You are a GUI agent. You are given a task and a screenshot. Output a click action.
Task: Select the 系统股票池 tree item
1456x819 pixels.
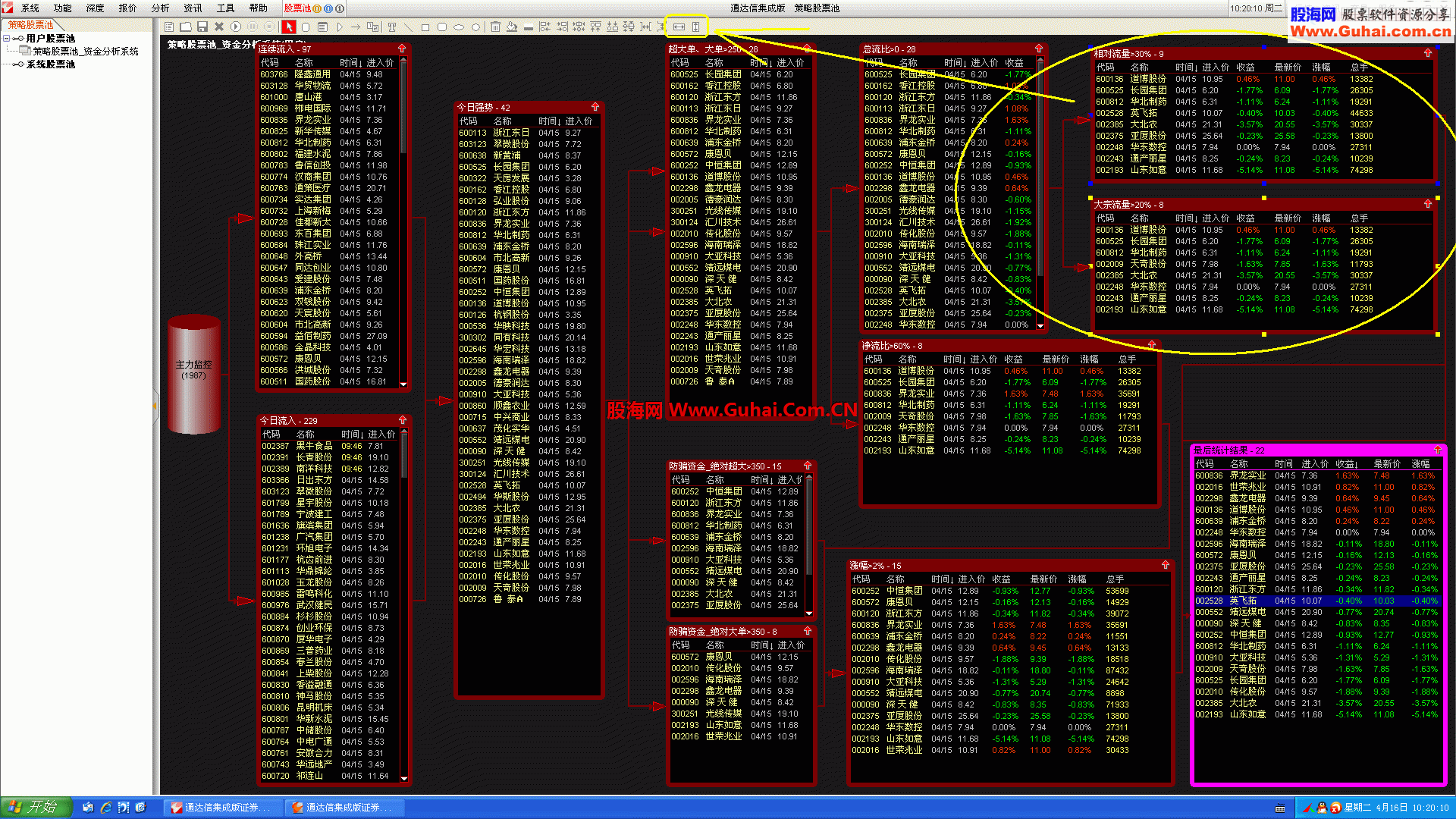pos(51,64)
